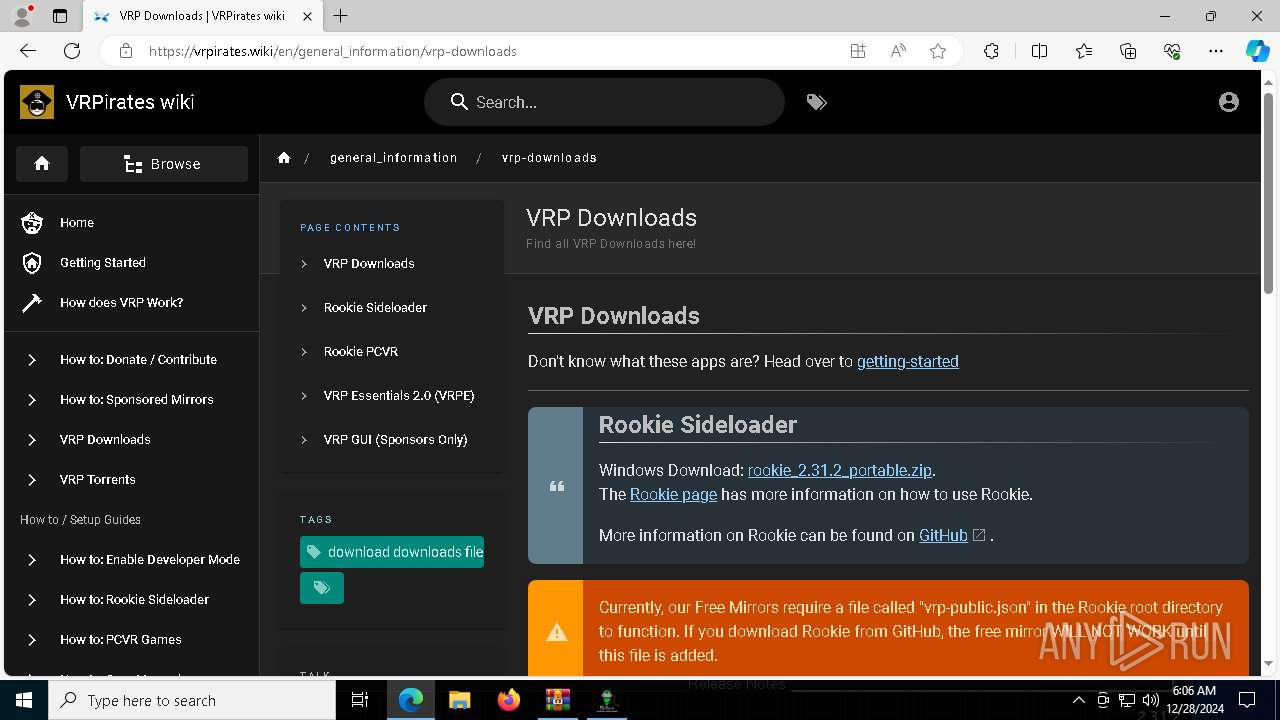1280x720 pixels.
Task: Open Getting Started shield icon
Action: (x=32, y=263)
